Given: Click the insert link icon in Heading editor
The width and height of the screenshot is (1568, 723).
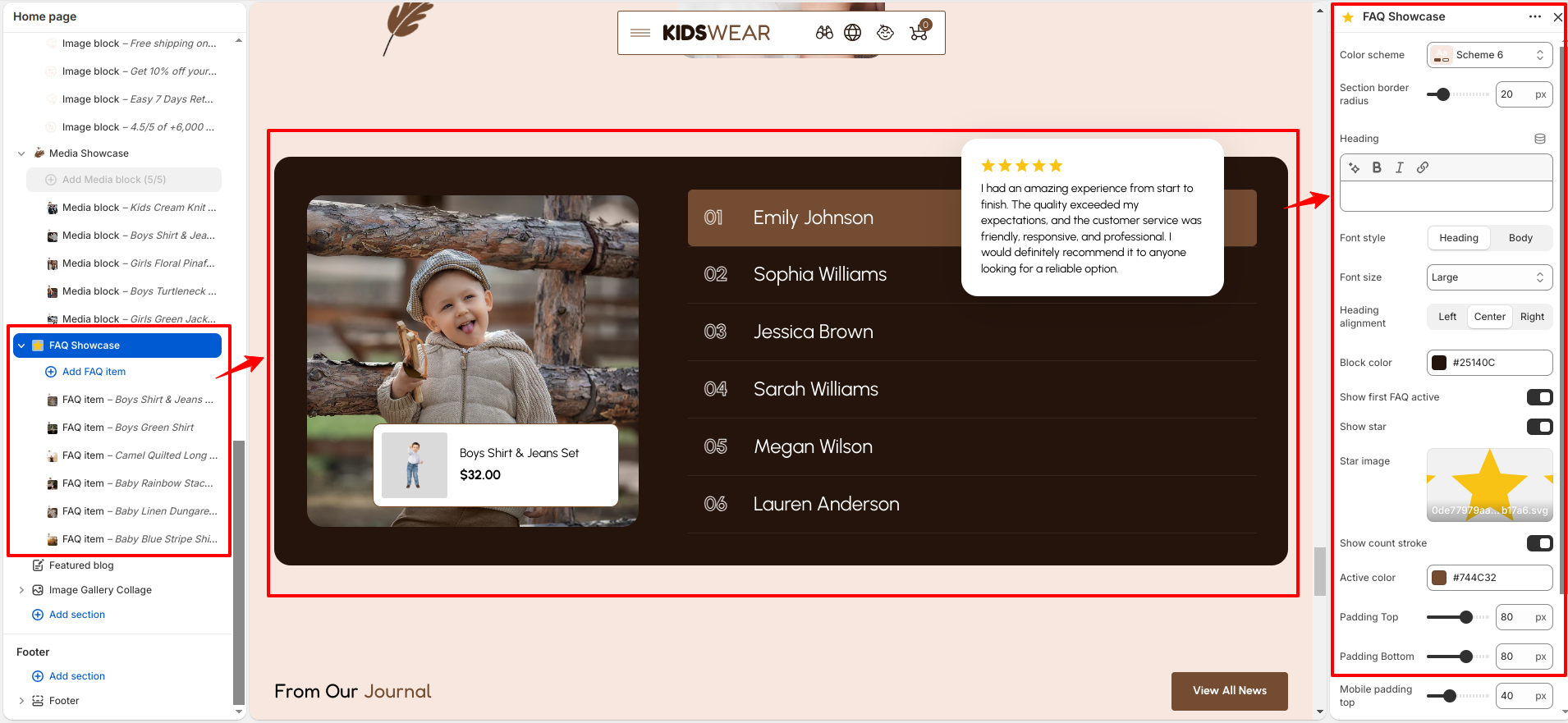Looking at the screenshot, I should tap(1423, 167).
